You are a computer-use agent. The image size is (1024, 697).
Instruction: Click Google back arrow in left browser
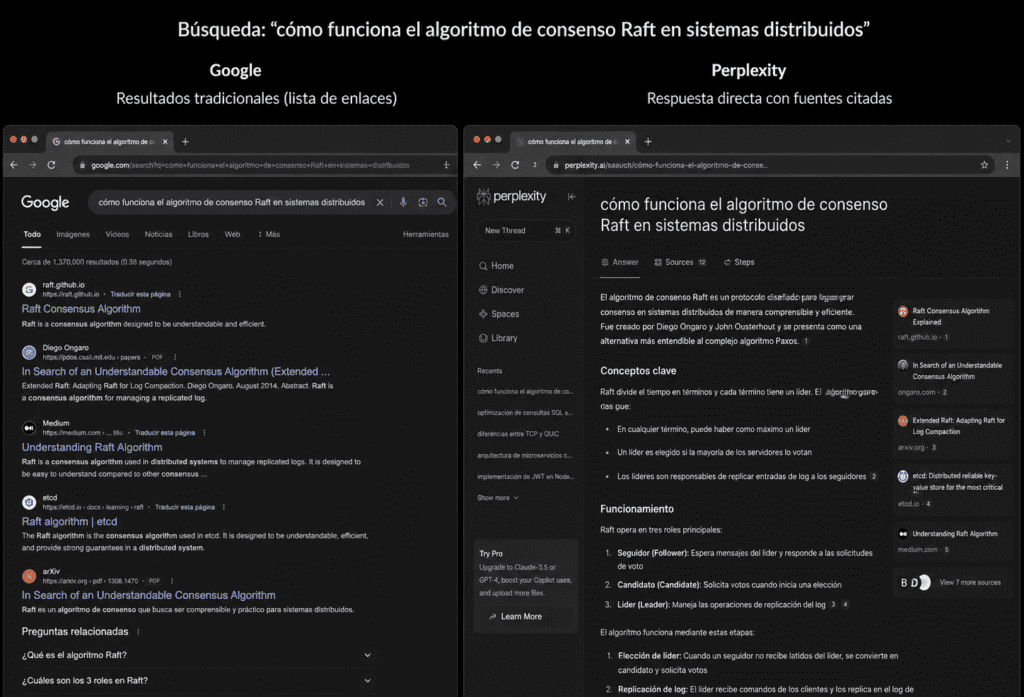(x=14, y=165)
